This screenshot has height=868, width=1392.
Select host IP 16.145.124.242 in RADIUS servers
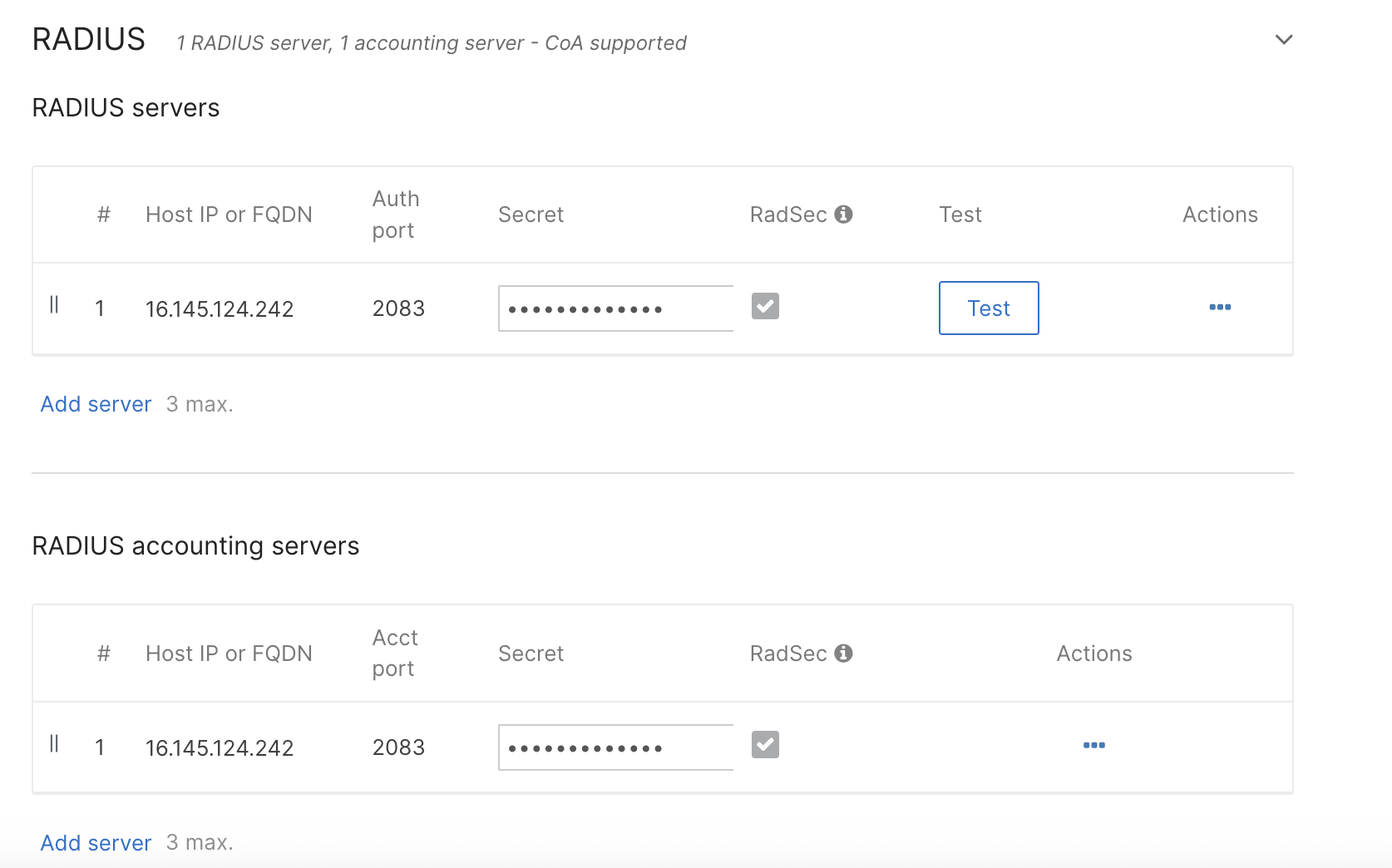click(220, 309)
